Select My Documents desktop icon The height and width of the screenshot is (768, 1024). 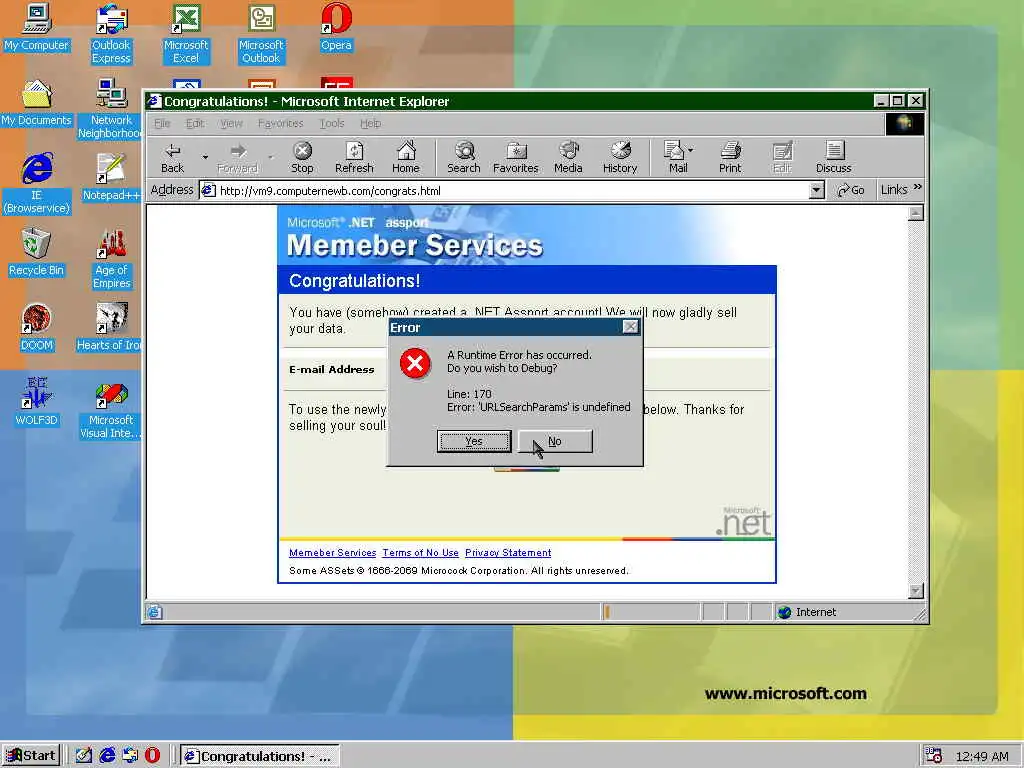37,103
